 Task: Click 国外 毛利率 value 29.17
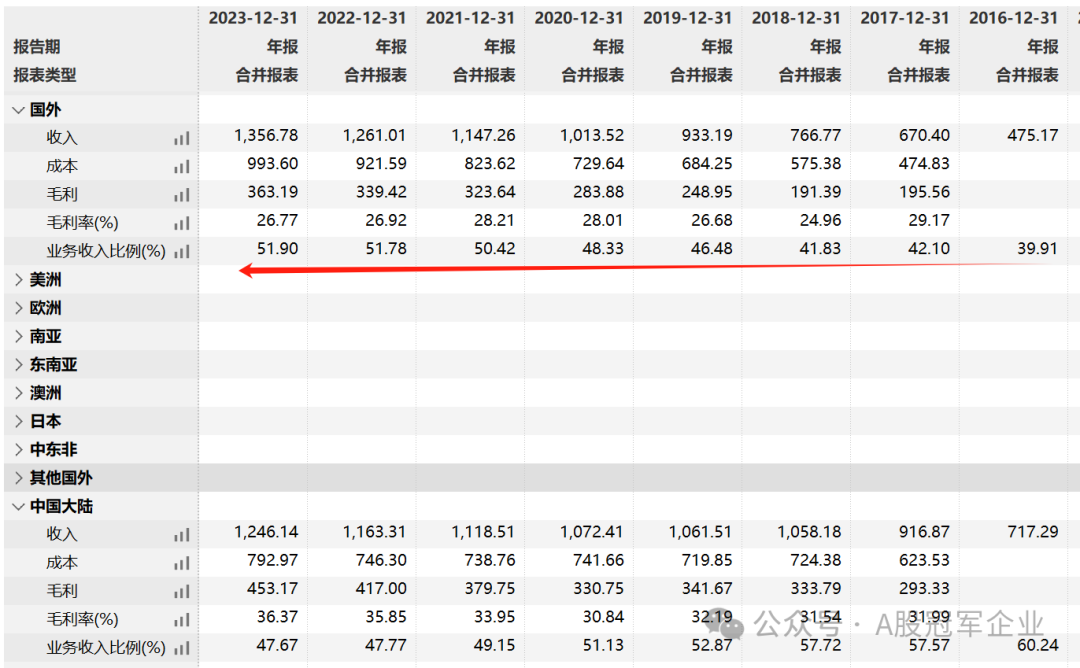[x=928, y=220]
